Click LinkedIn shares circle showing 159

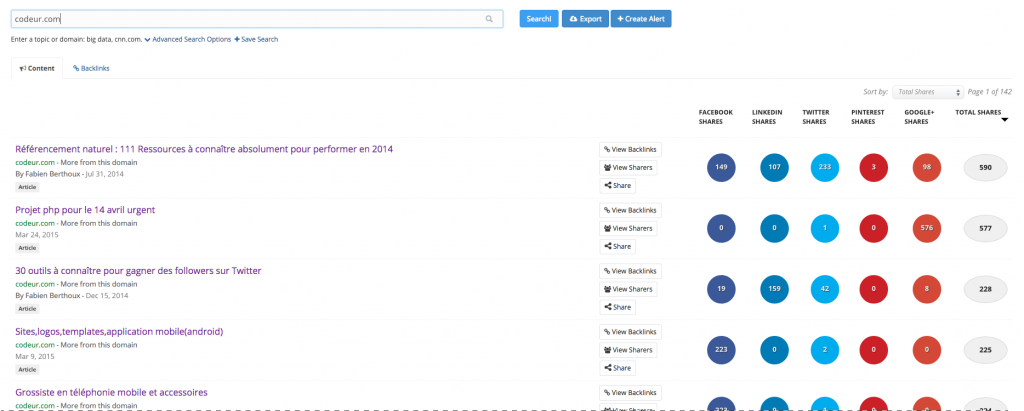(774, 289)
